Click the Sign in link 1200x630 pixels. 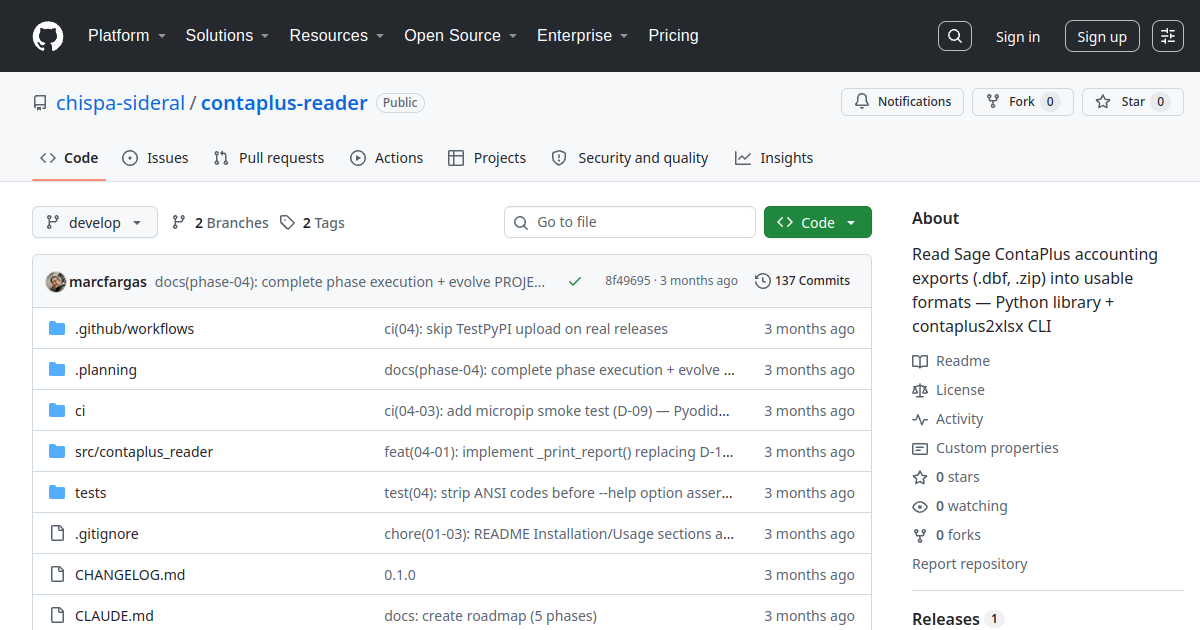1018,36
